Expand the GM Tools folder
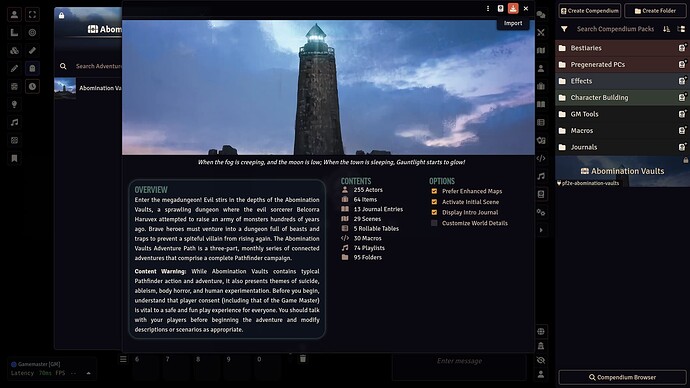Image resolution: width=690 pixels, height=388 pixels. (x=622, y=114)
